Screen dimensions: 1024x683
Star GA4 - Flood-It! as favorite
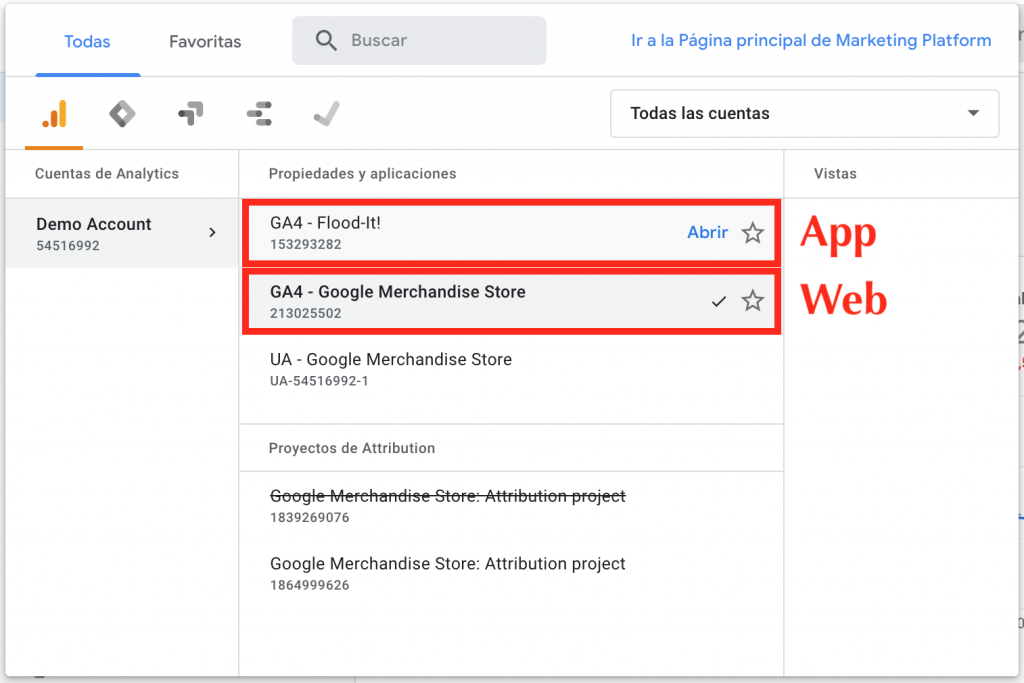752,232
